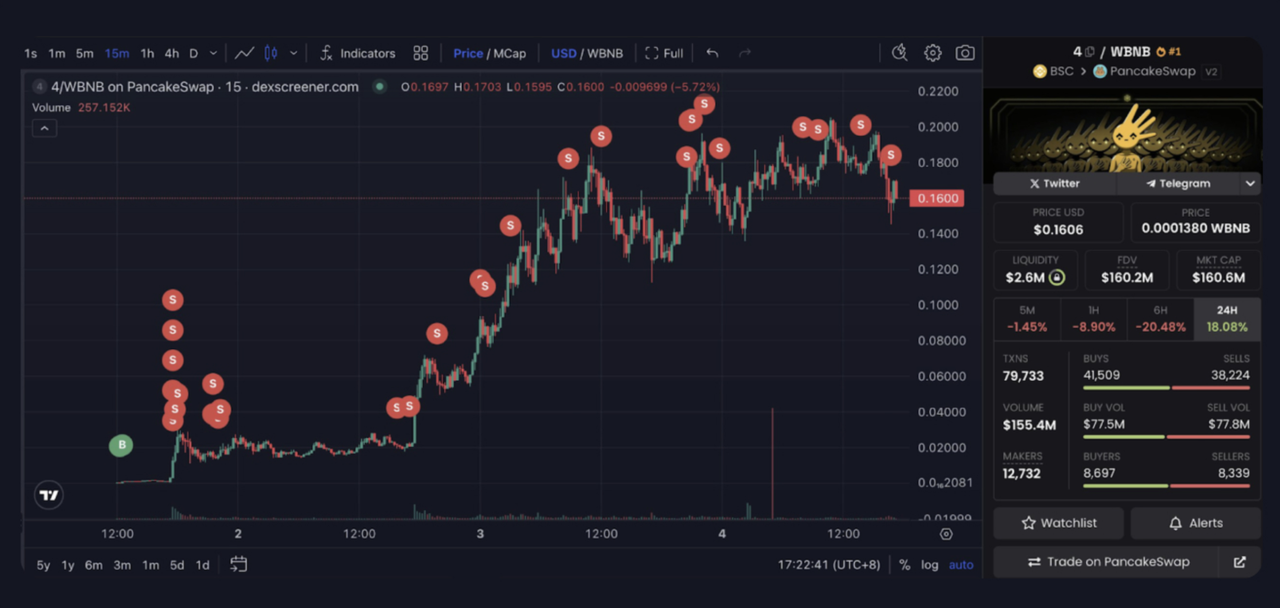Toggle Full screen chart mode
1280x608 pixels.
665,53
